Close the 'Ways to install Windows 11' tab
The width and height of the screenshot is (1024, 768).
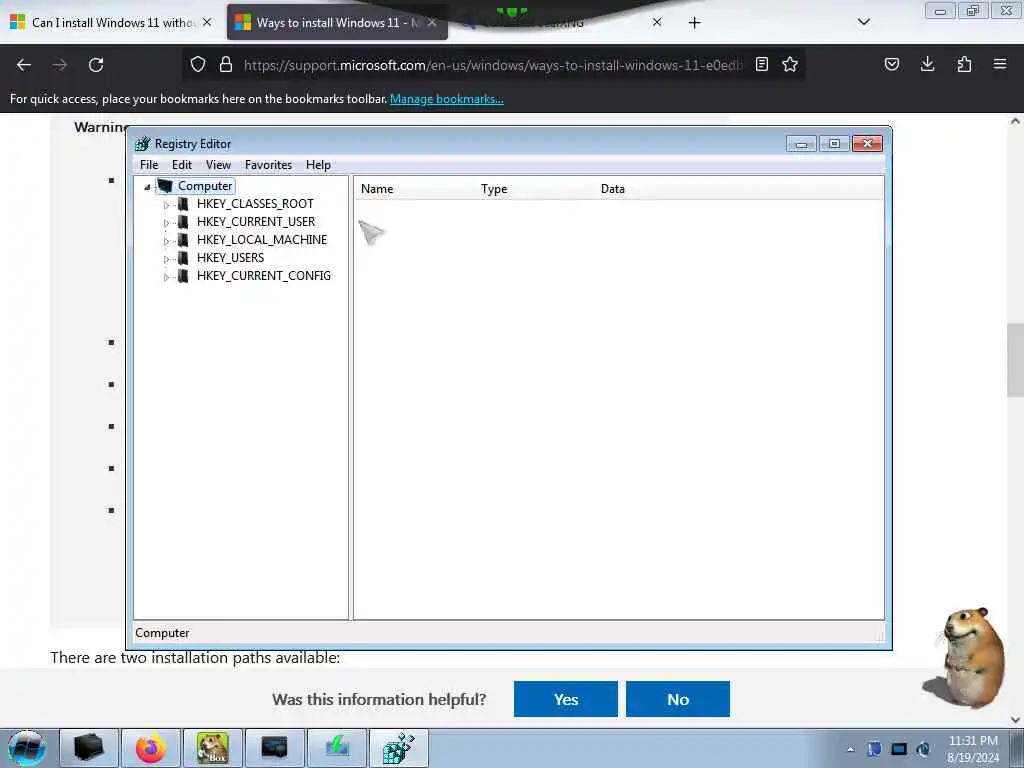pos(432,22)
